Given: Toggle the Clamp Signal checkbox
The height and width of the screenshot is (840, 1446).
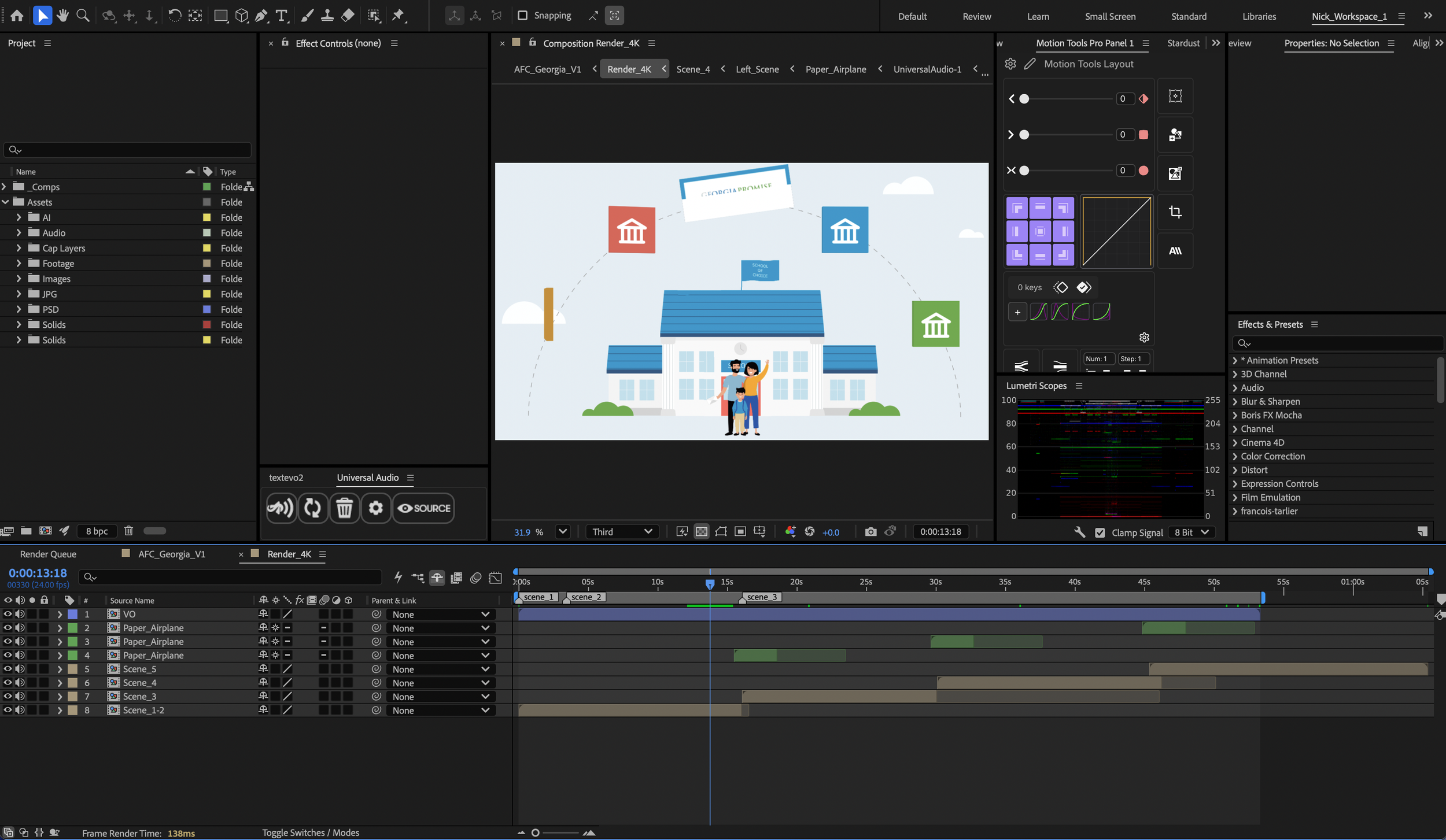Looking at the screenshot, I should tap(1100, 532).
